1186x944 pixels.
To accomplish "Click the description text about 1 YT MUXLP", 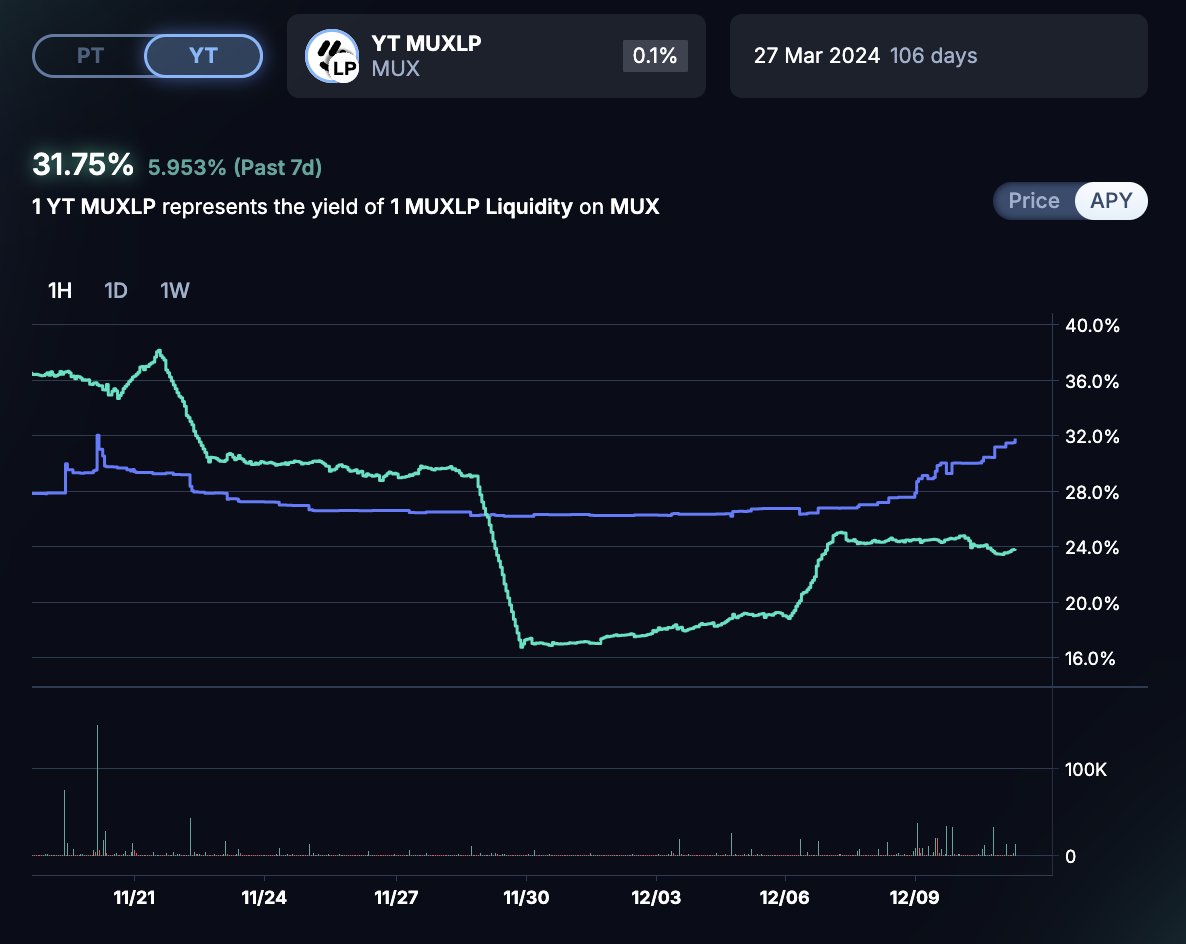I will tap(346, 206).
